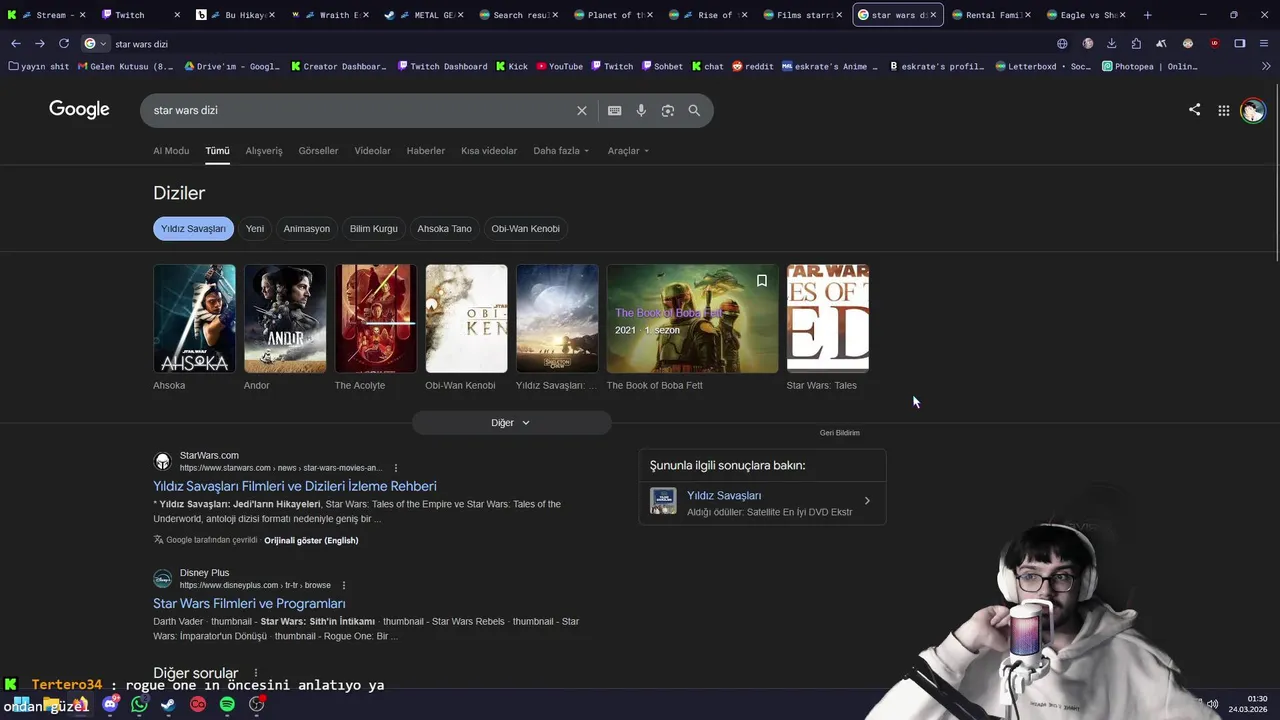The height and width of the screenshot is (720, 1280).
Task: Open Google Lens image search
Action: [668, 110]
